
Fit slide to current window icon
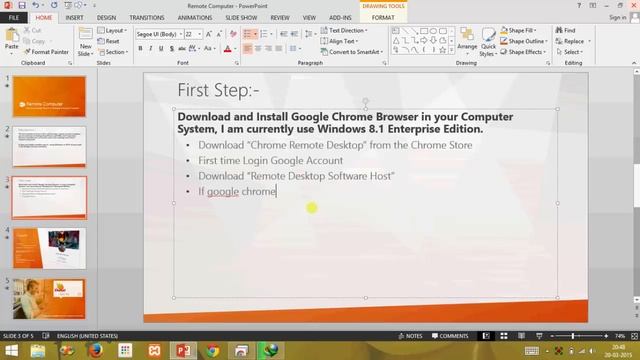[634, 336]
